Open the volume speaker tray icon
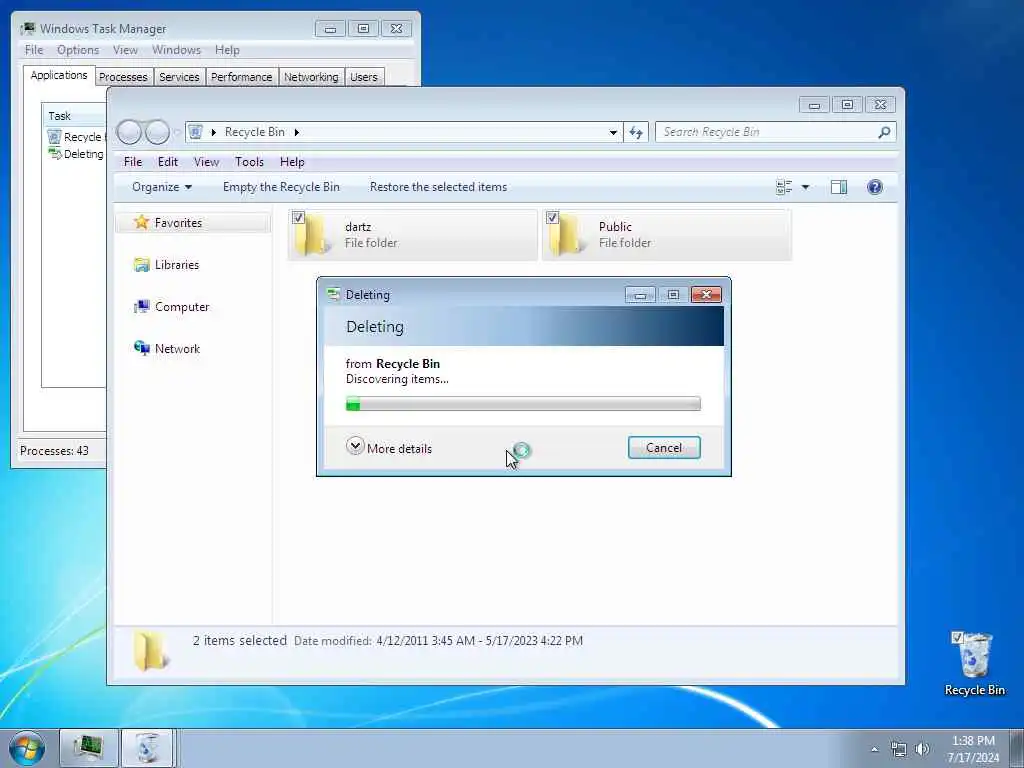1024x768 pixels. tap(922, 749)
